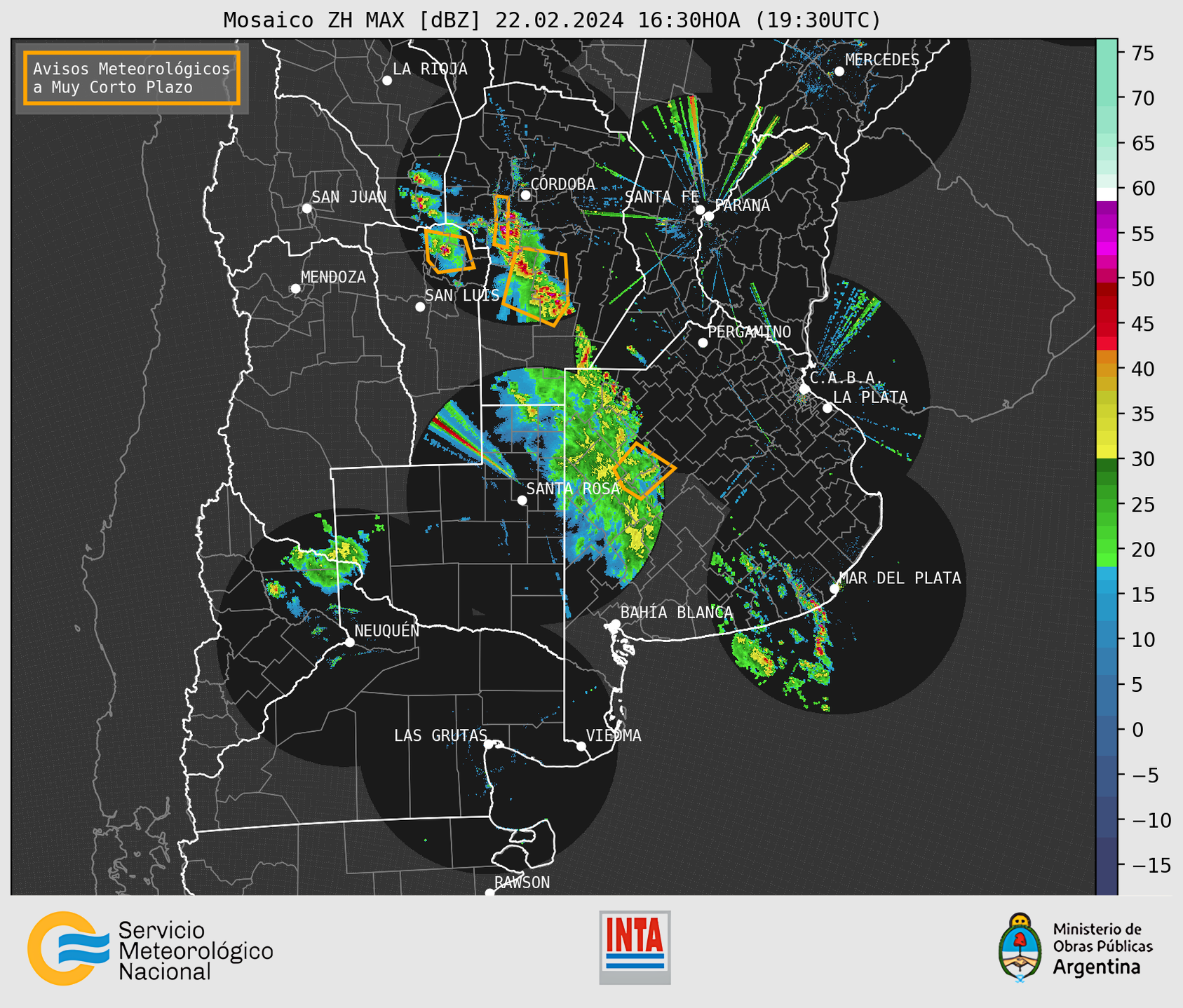1183x1008 pixels.
Task: Click the Argentina text beside ministry emblem
Action: click(x=1097, y=967)
